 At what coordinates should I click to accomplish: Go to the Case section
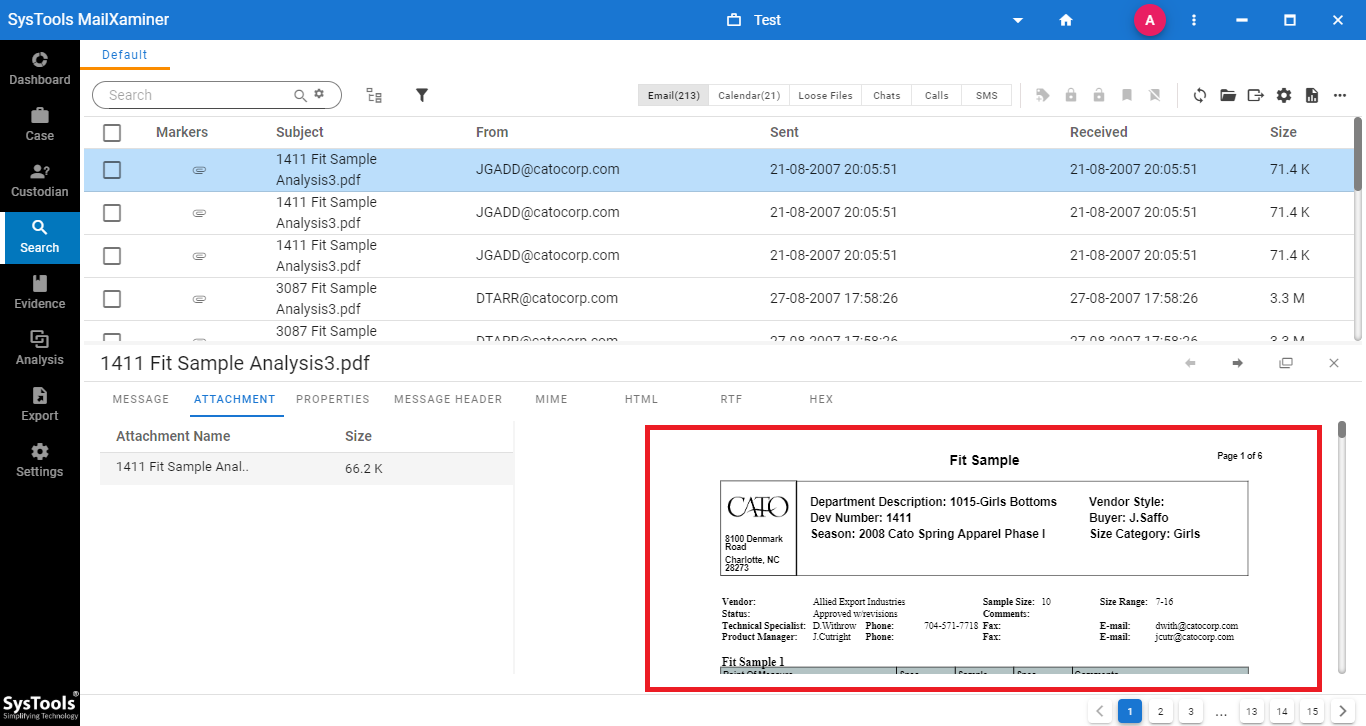pyautogui.click(x=40, y=124)
